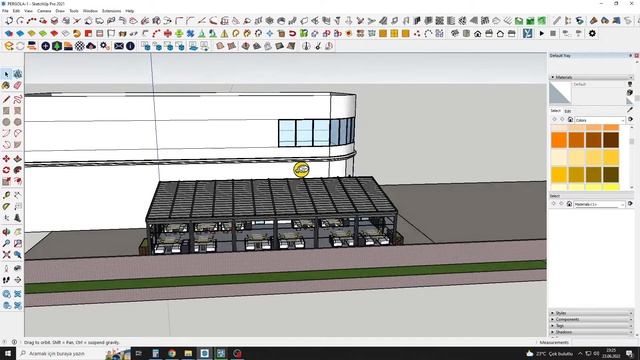Image resolution: width=640 pixels, height=360 pixels.
Task: Select the pink Eraser tool
Action: (x=18, y=85)
